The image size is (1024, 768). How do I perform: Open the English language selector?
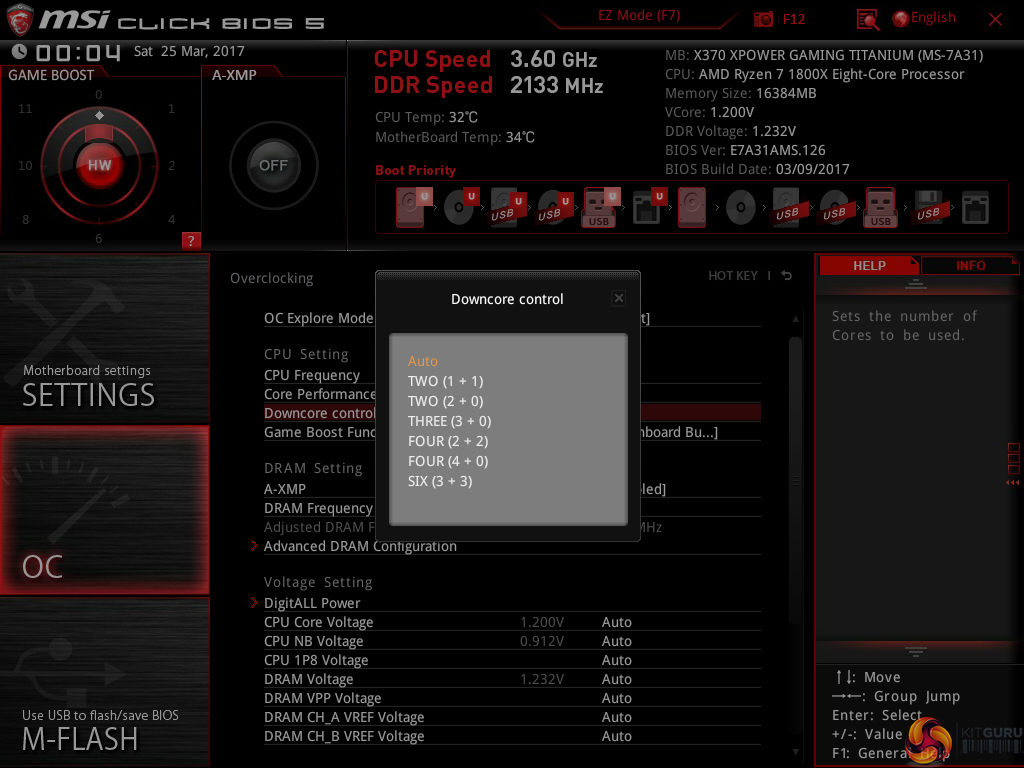click(933, 18)
